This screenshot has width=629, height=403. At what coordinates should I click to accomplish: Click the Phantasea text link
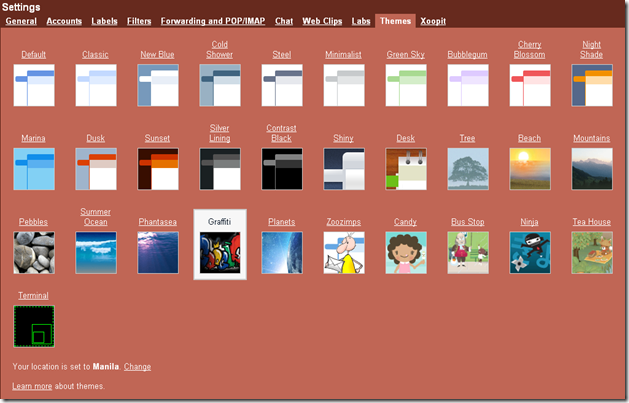[158, 222]
